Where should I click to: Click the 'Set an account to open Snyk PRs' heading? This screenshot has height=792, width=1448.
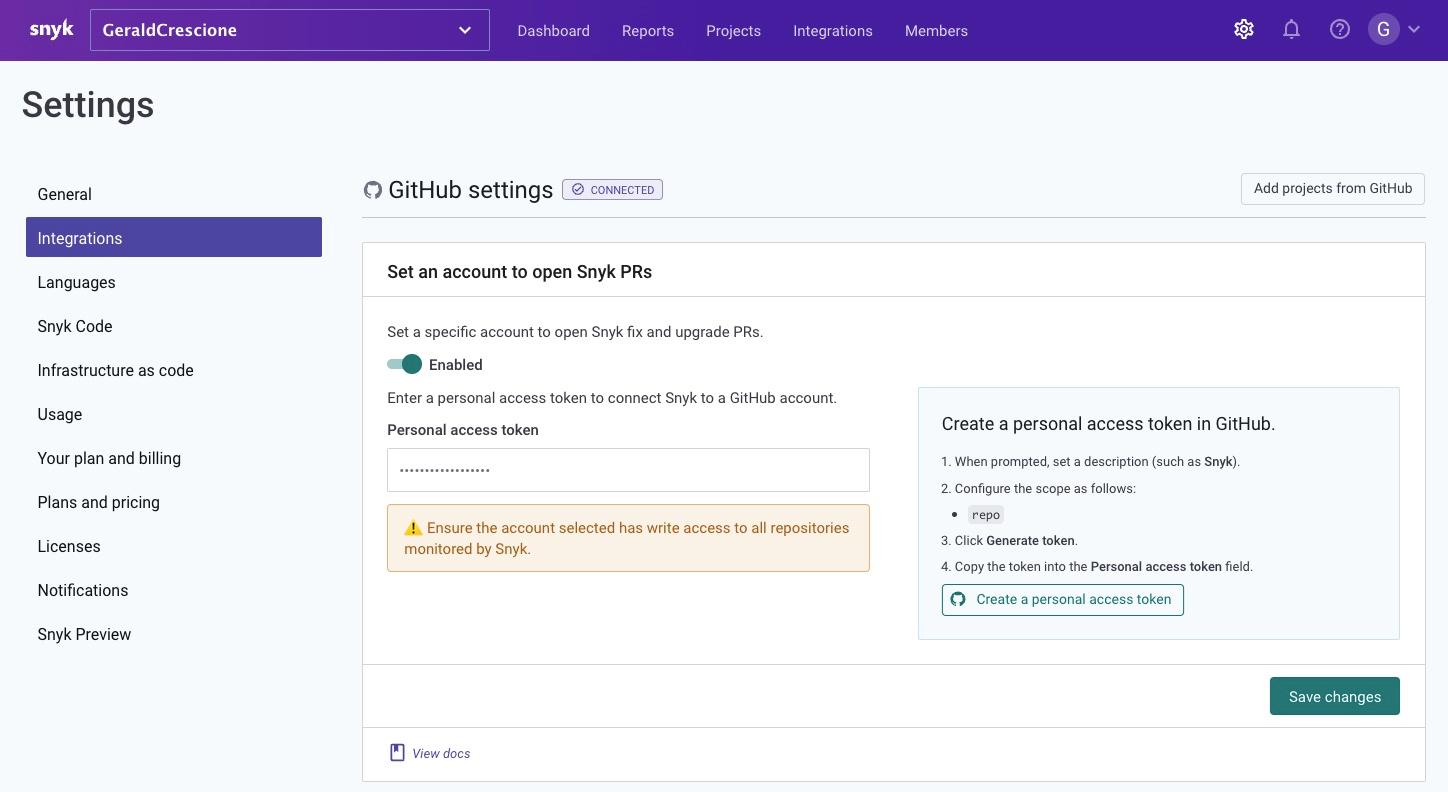pyautogui.click(x=520, y=271)
